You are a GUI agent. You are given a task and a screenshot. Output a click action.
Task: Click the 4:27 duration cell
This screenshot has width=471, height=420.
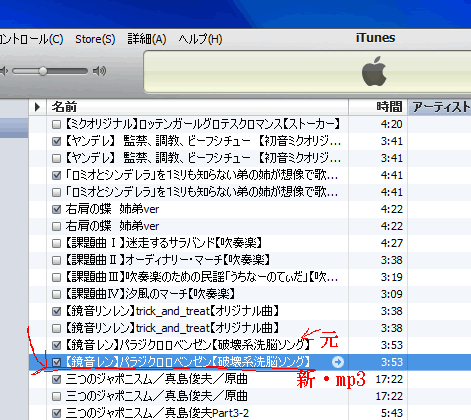pos(391,243)
